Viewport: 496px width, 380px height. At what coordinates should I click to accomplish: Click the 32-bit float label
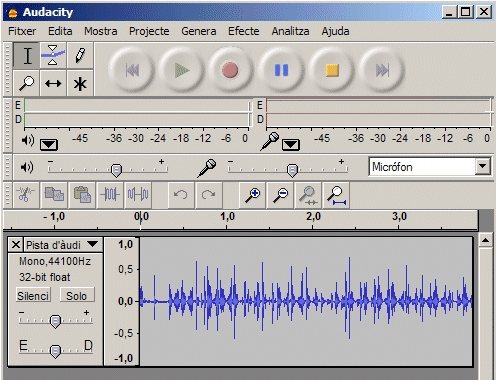(x=45, y=277)
